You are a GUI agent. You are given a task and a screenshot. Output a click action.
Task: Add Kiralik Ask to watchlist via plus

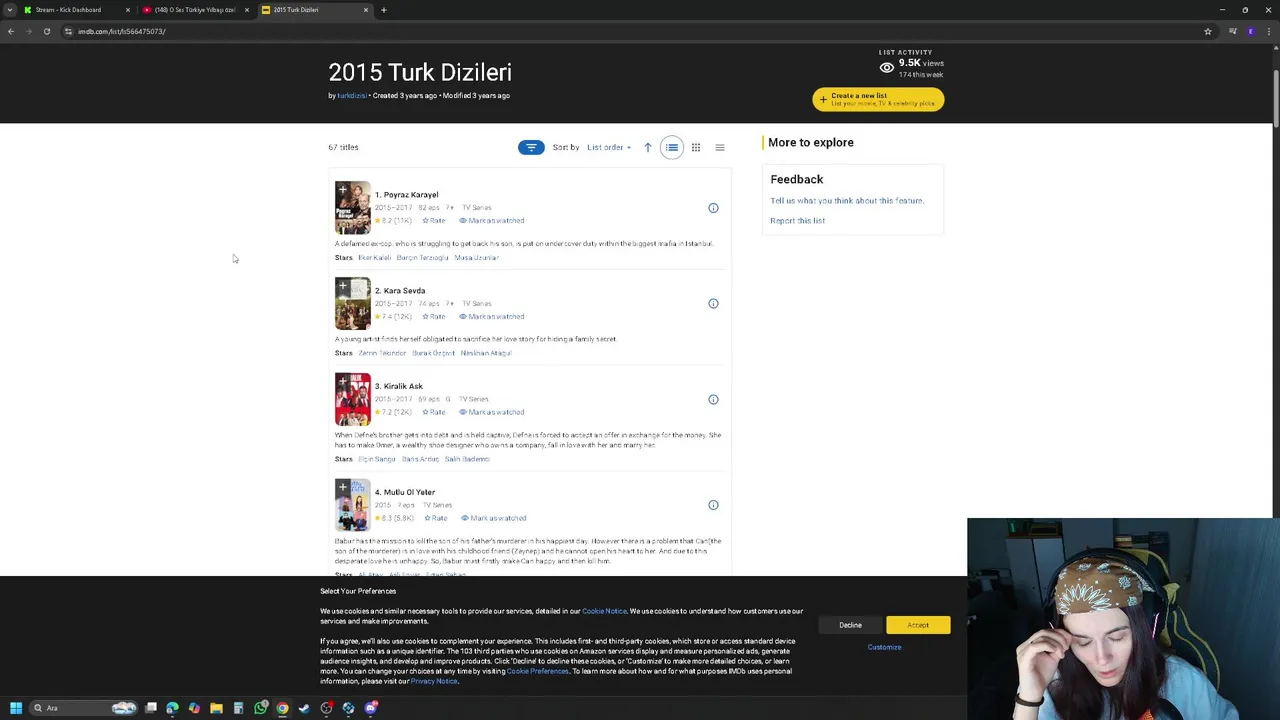[342, 381]
